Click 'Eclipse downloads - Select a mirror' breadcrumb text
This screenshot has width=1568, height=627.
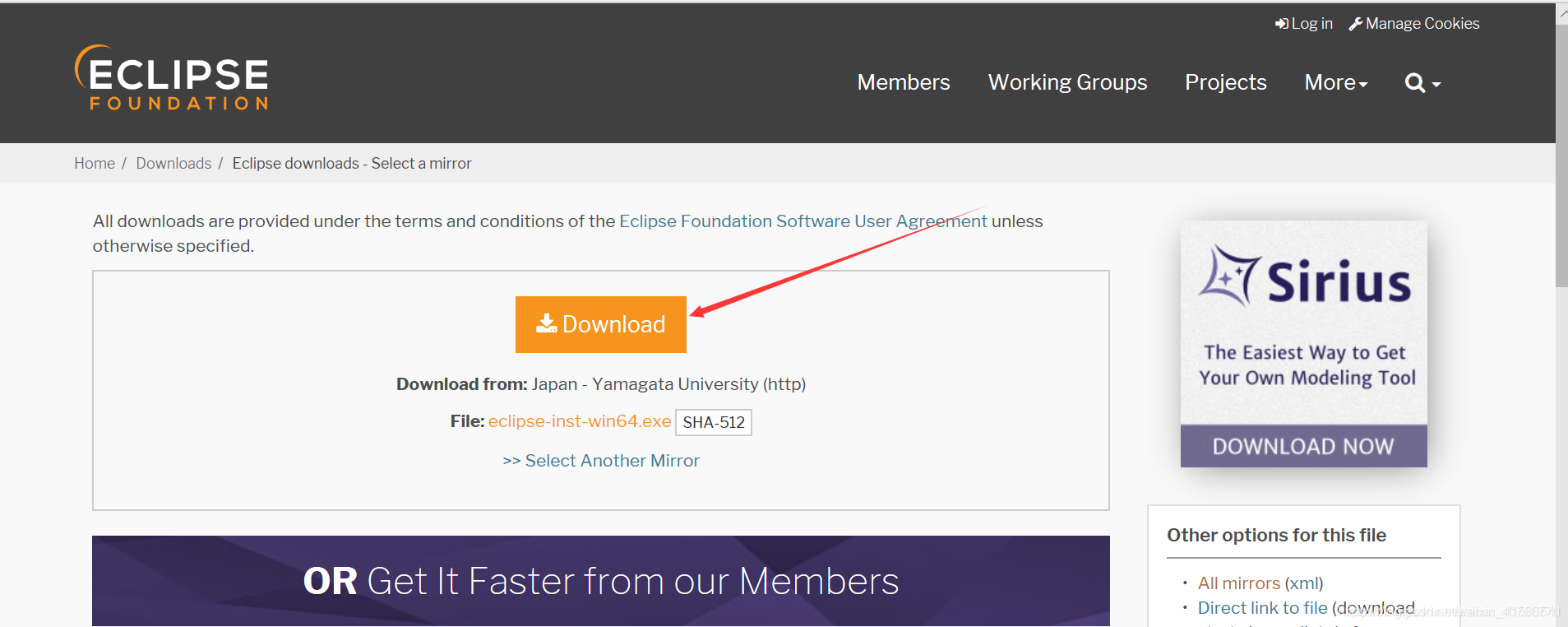point(352,163)
